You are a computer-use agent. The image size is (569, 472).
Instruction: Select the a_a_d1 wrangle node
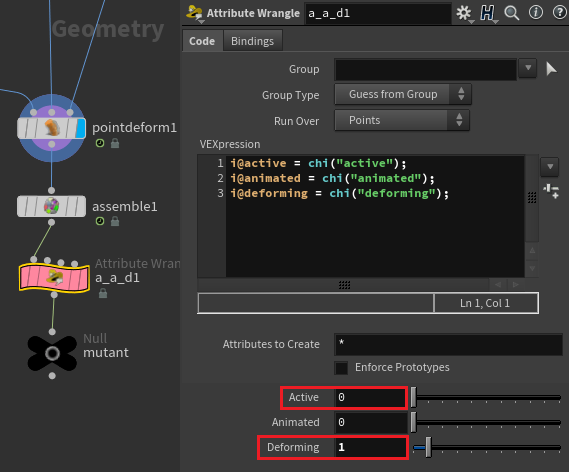point(54,278)
